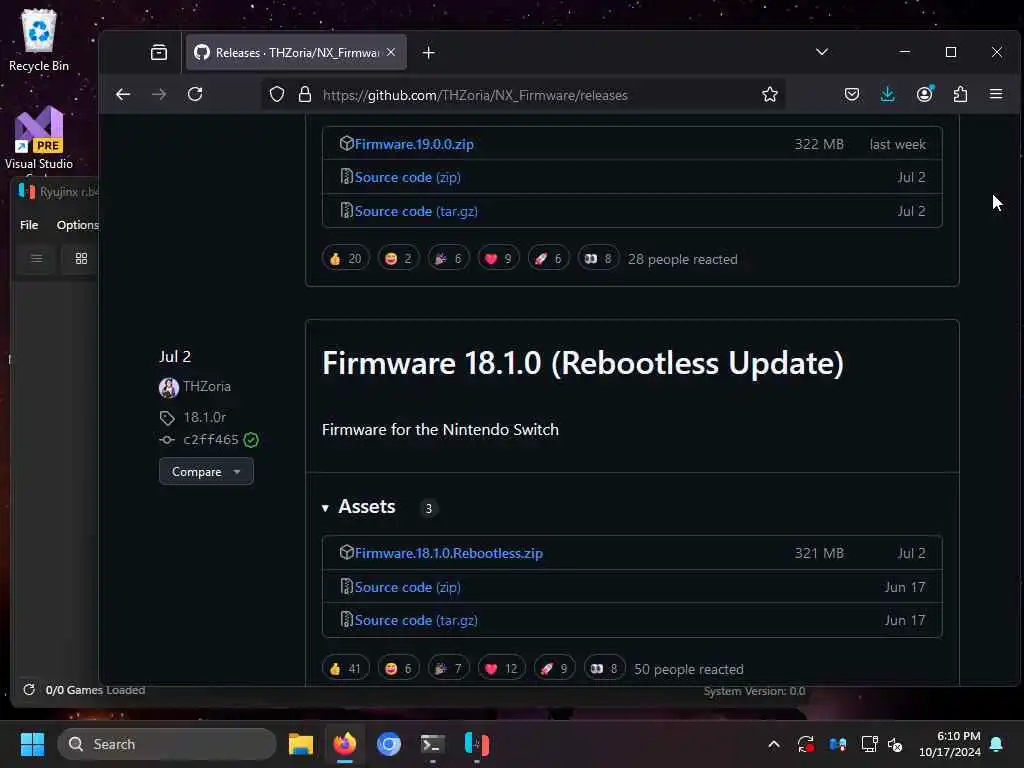Open a new tab with plus button

tap(428, 52)
